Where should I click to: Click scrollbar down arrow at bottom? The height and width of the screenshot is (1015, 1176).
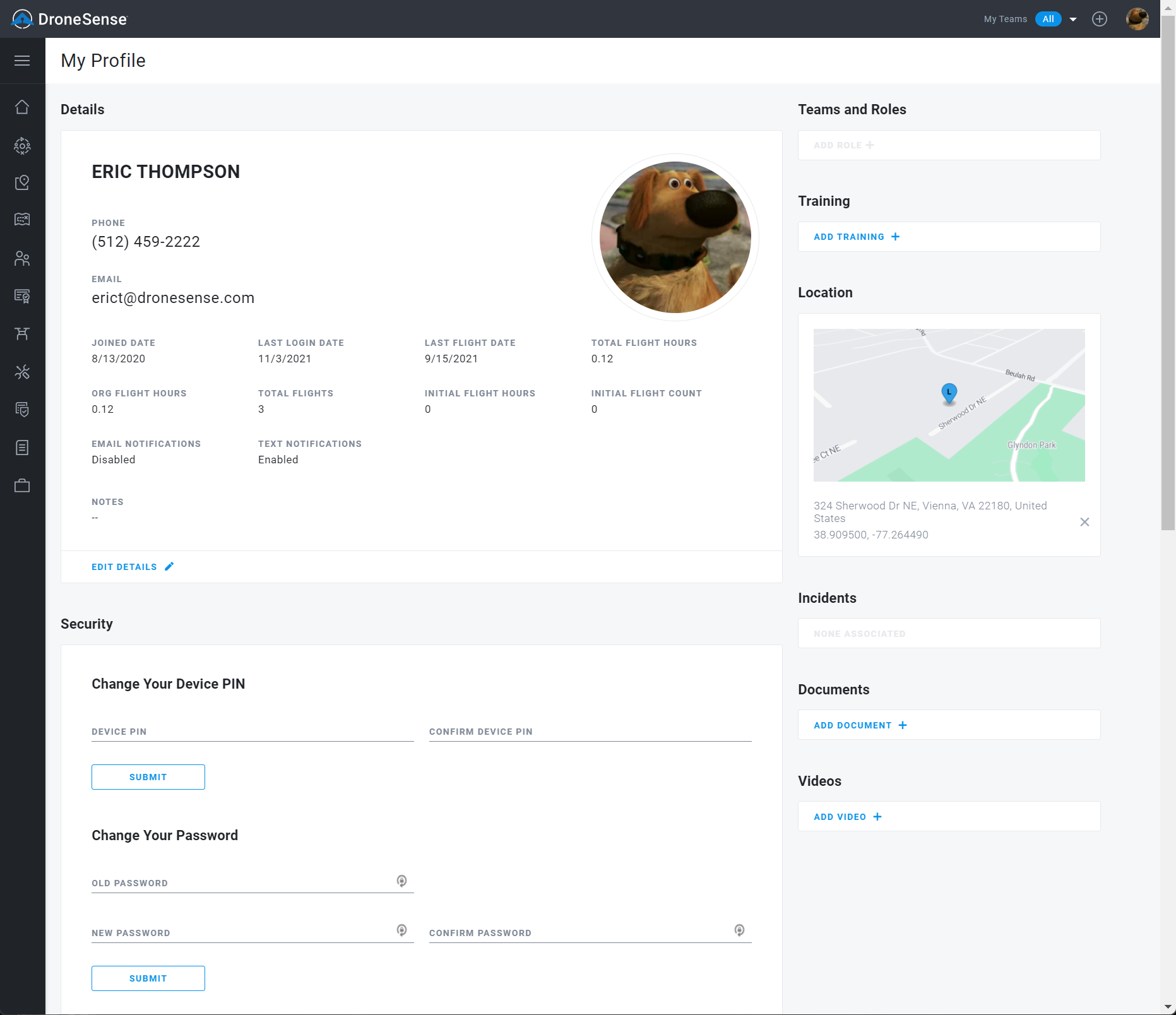point(1168,1007)
